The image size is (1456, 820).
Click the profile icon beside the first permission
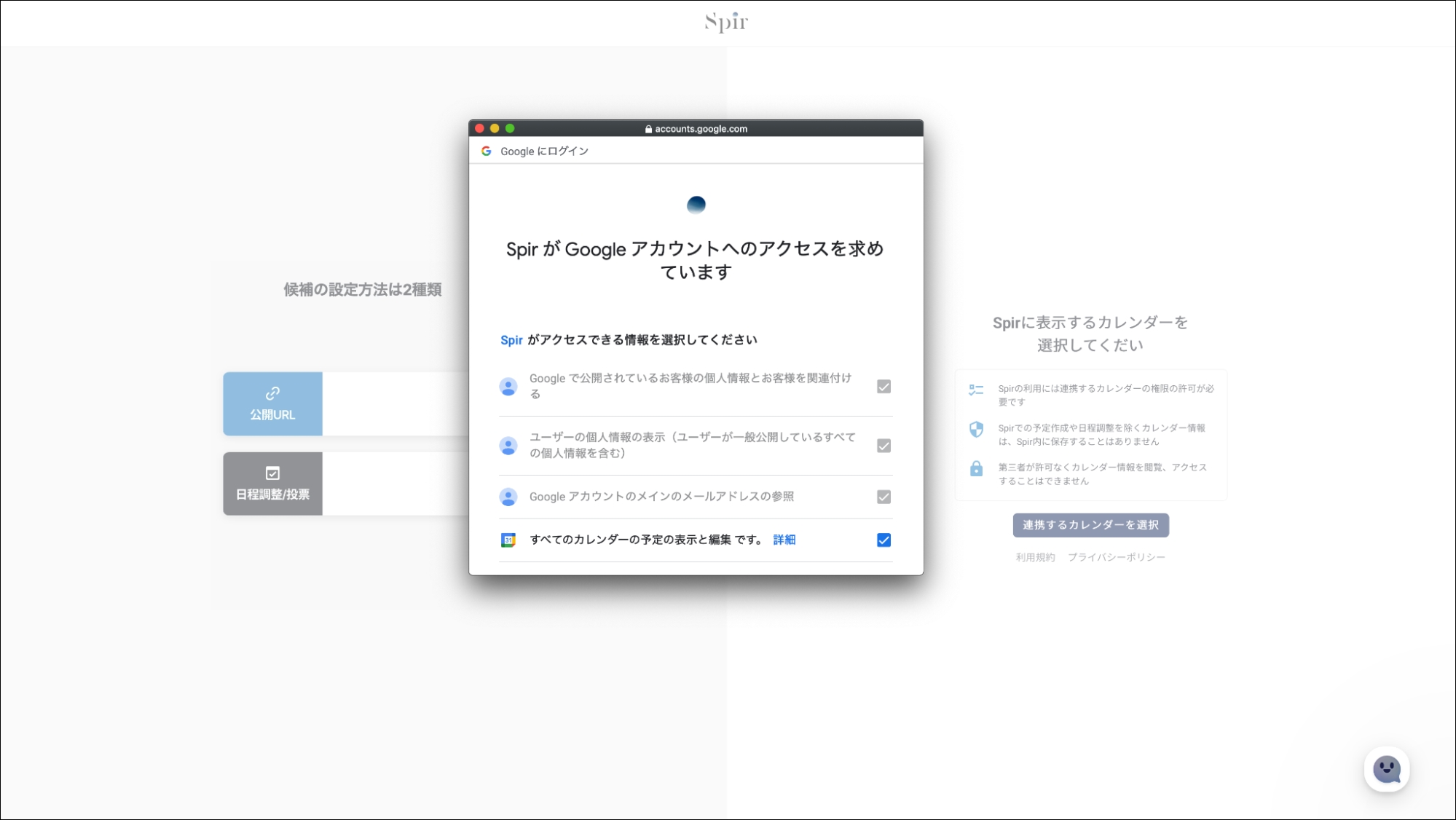tap(507, 387)
